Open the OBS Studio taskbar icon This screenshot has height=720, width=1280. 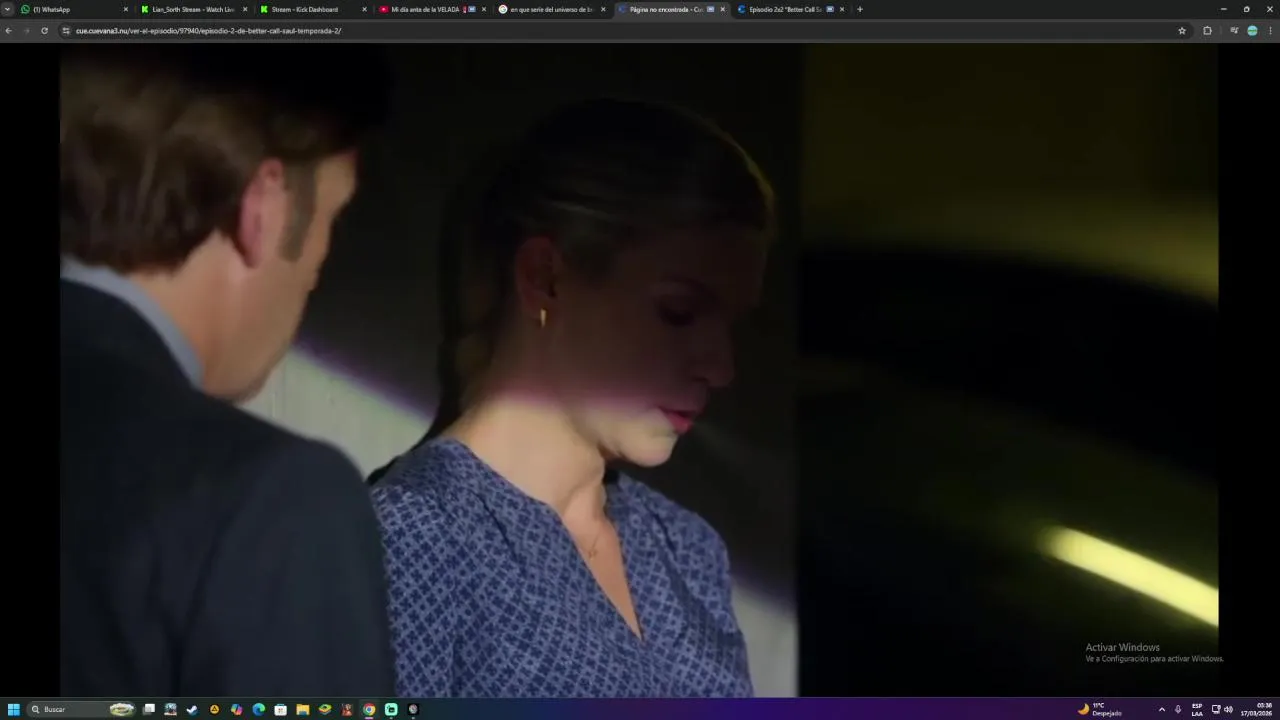[x=413, y=709]
